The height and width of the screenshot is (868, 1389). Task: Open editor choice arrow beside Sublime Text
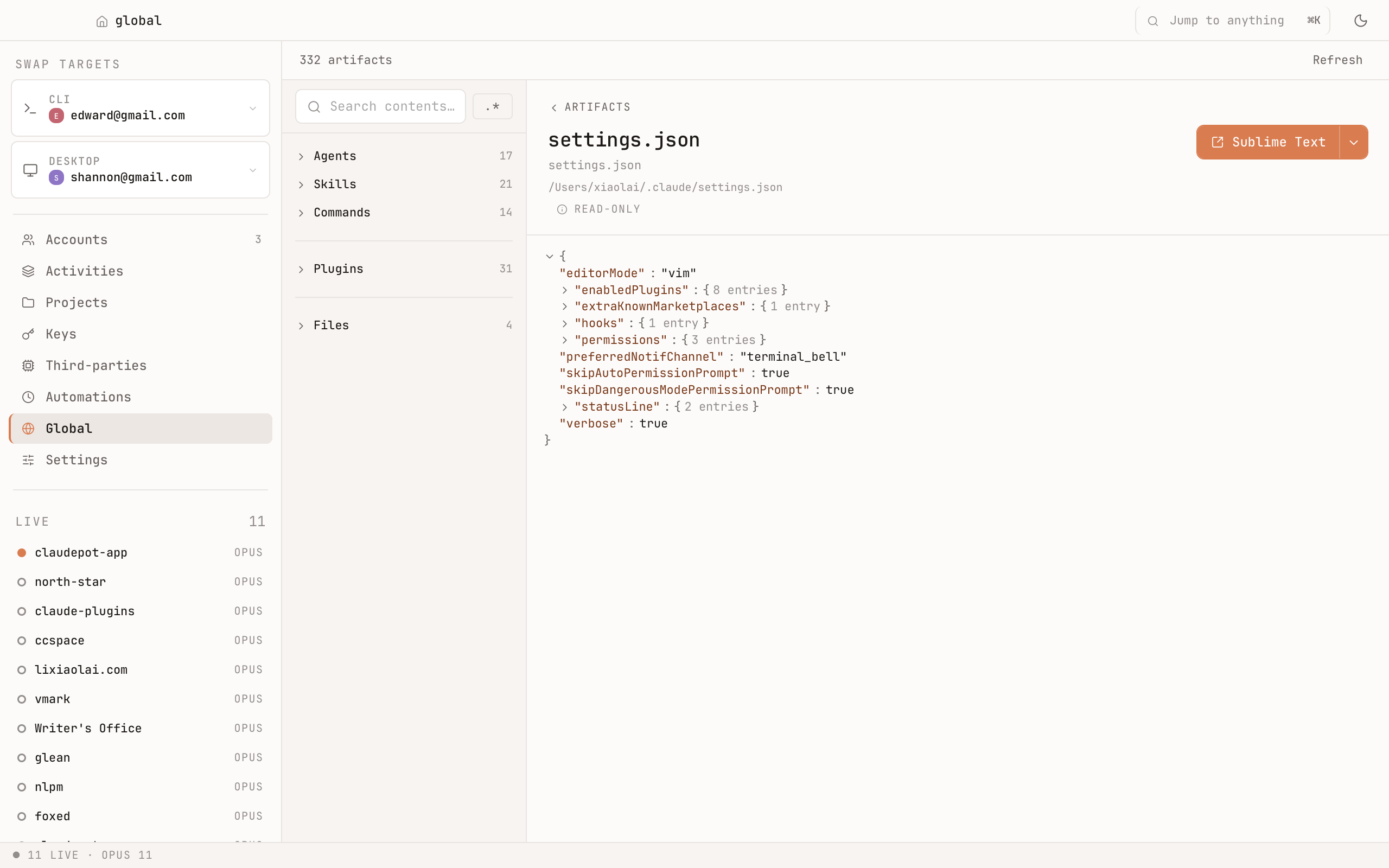1353,142
